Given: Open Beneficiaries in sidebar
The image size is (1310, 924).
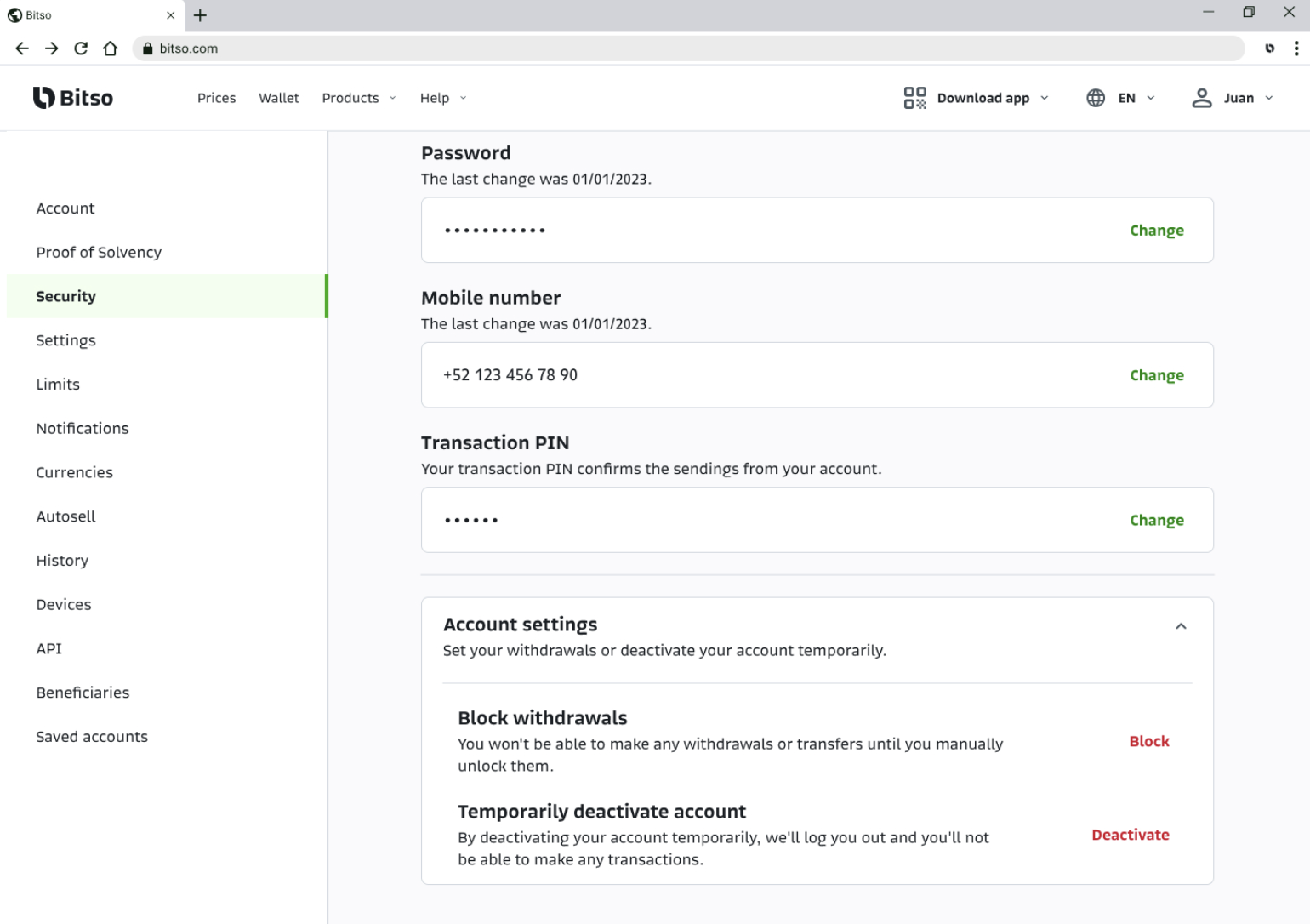Looking at the screenshot, I should 83,693.
